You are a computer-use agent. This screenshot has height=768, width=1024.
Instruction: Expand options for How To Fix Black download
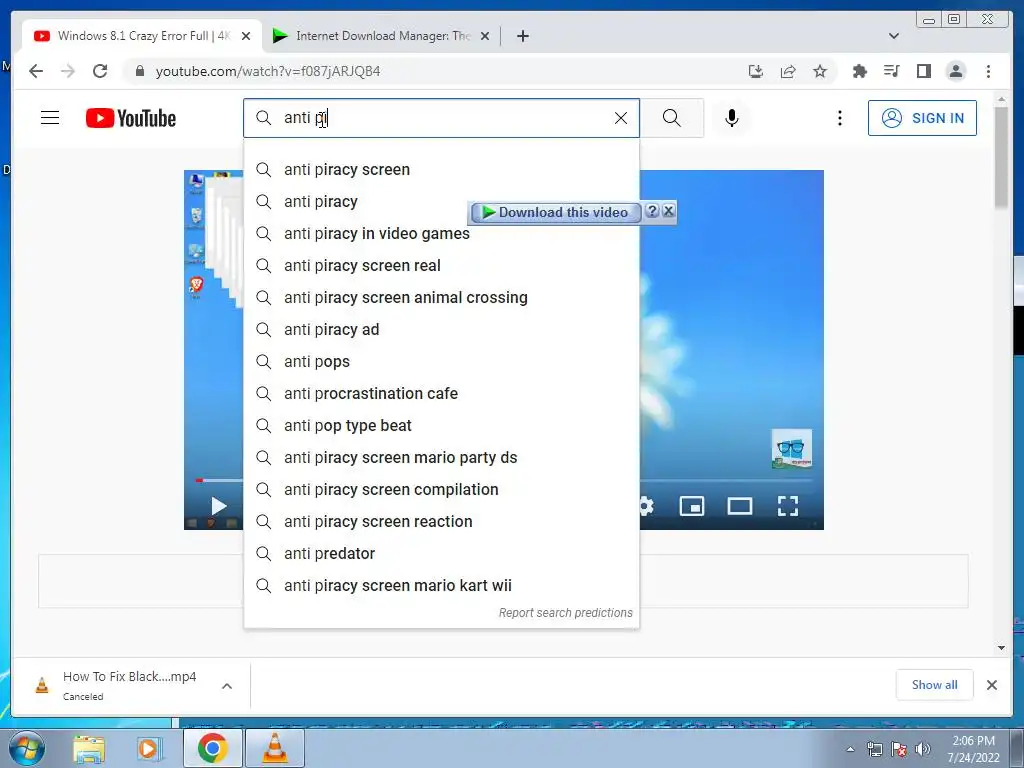pyautogui.click(x=227, y=686)
